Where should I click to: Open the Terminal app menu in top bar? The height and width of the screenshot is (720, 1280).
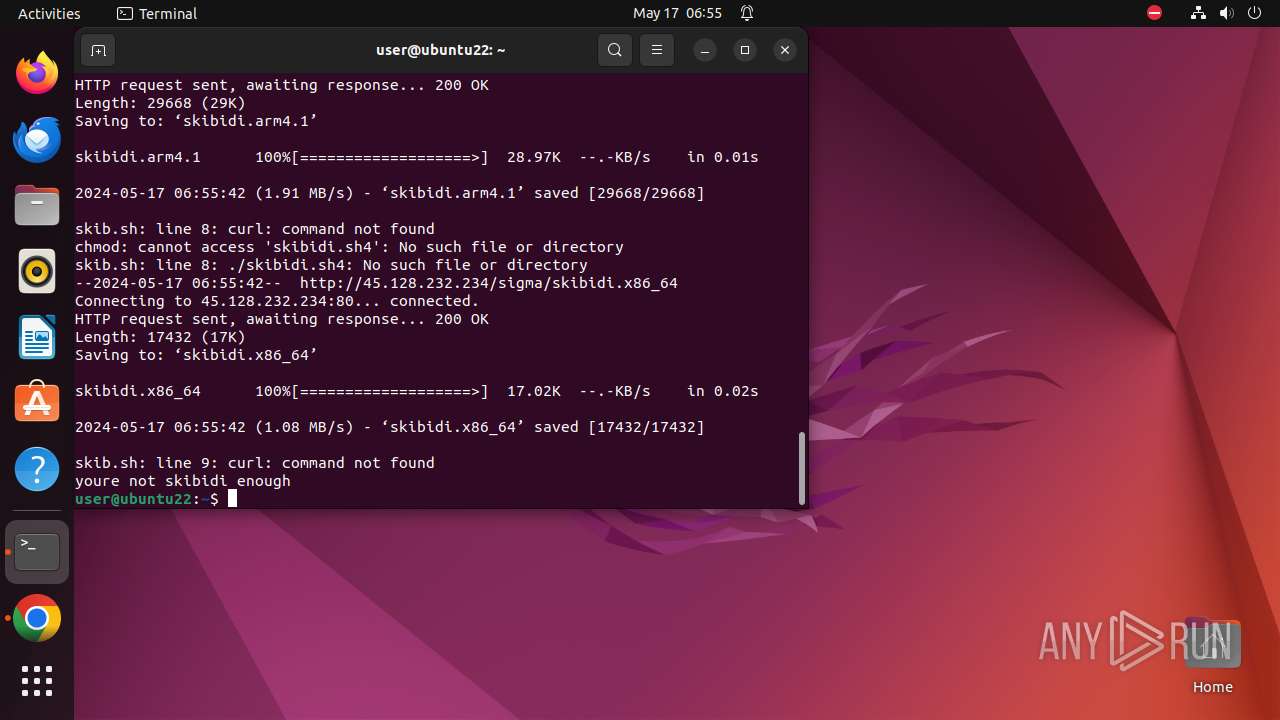click(157, 13)
